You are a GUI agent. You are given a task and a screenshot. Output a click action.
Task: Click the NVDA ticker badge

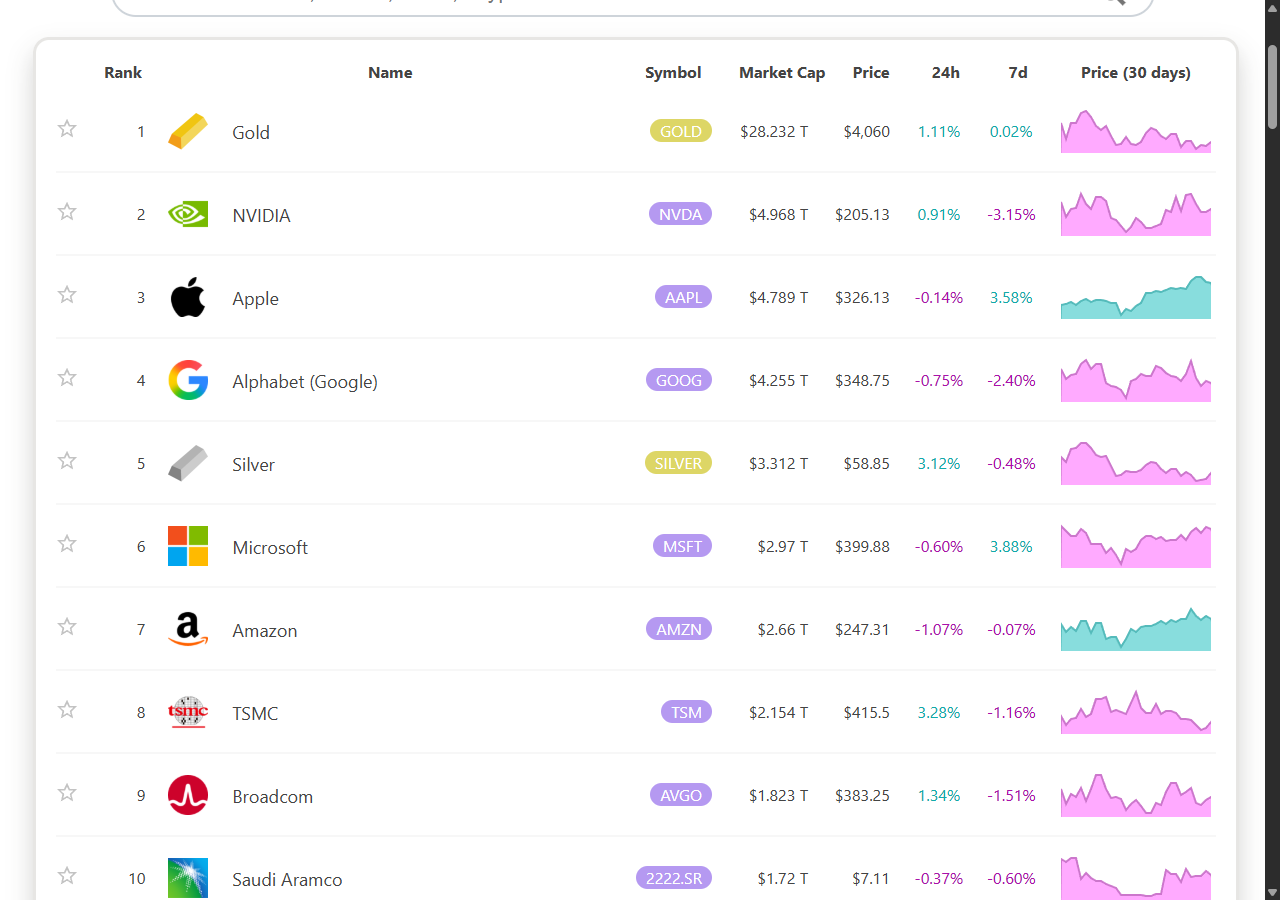coord(680,214)
